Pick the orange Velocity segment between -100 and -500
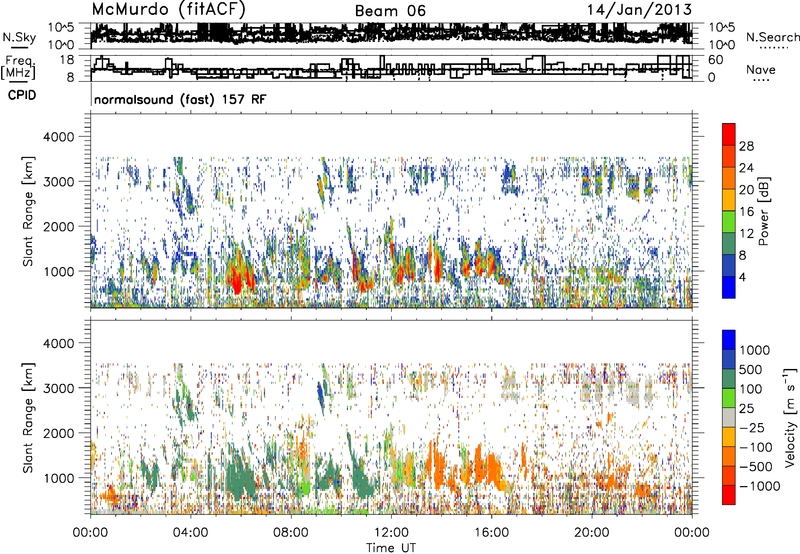 729,457
